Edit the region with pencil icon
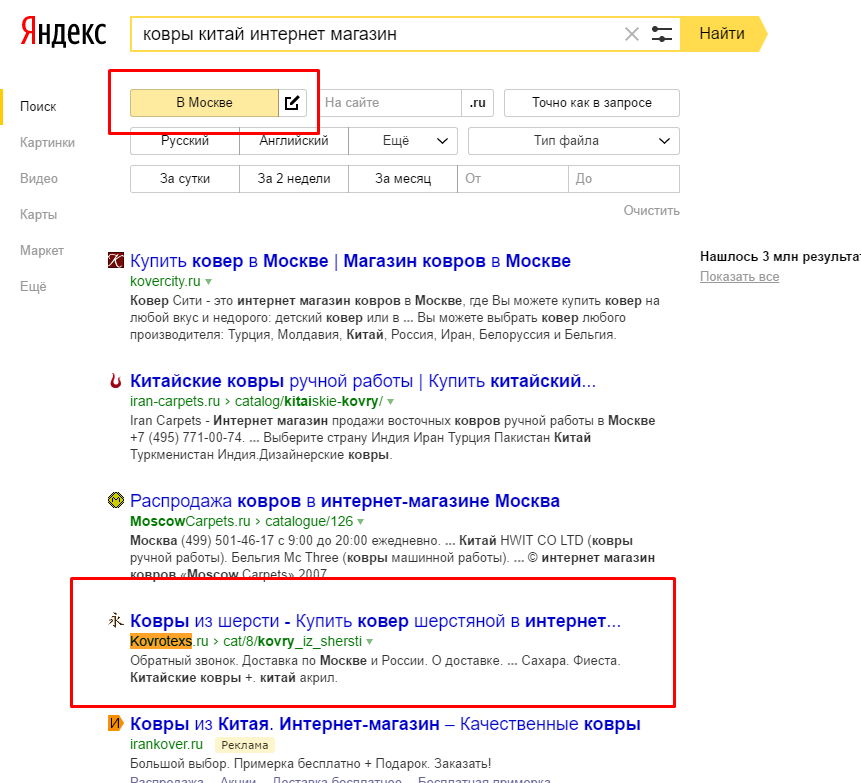 click(x=292, y=103)
